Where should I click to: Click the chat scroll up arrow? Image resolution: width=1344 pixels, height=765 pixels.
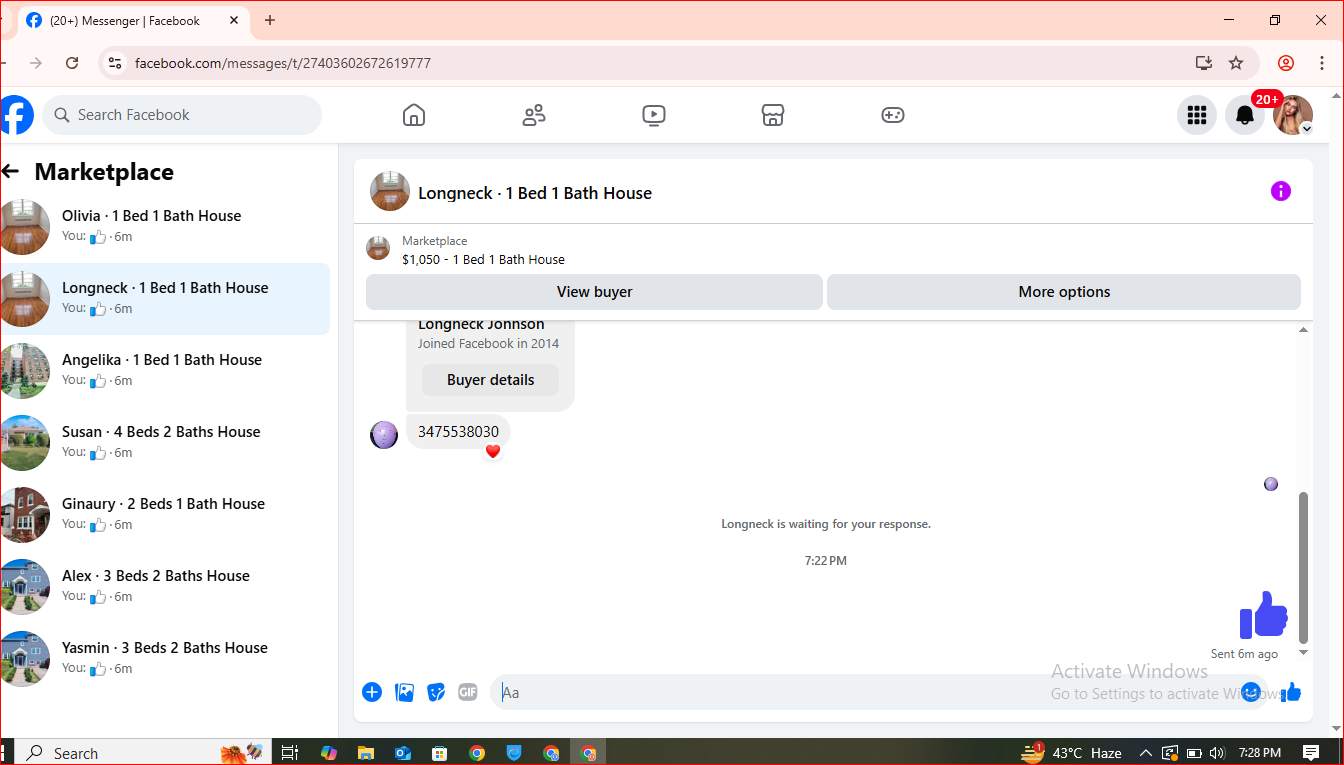[1303, 330]
